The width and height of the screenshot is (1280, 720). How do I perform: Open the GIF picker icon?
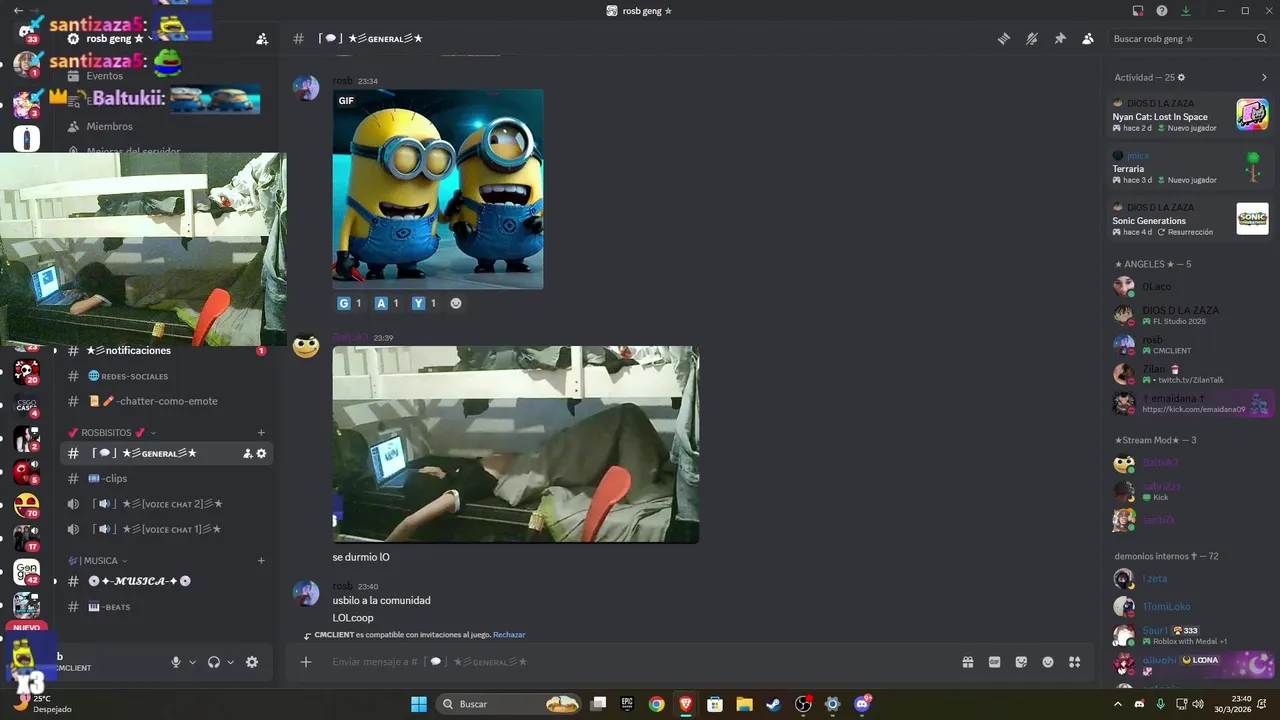995,662
